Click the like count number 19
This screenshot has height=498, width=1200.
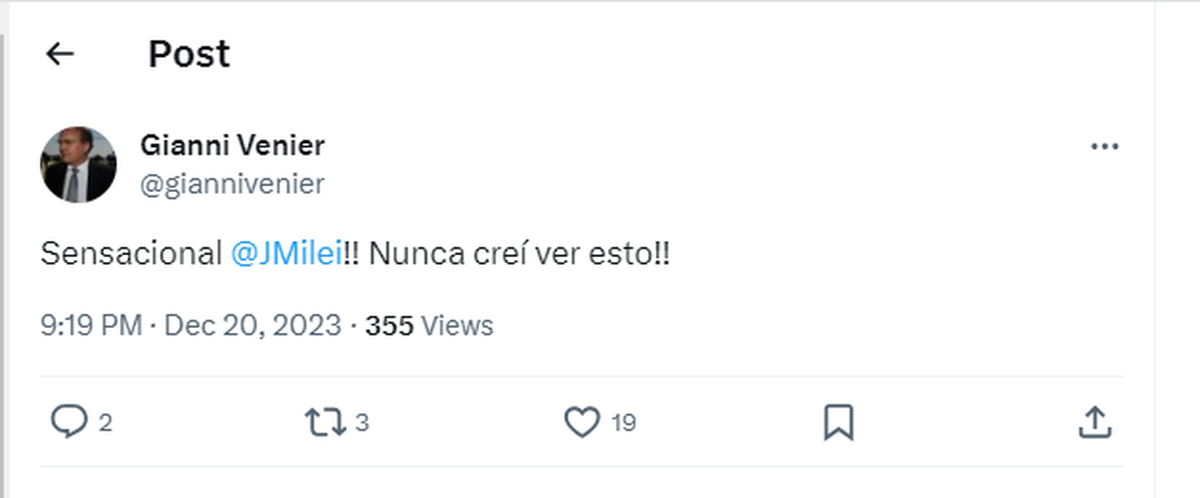click(x=624, y=423)
